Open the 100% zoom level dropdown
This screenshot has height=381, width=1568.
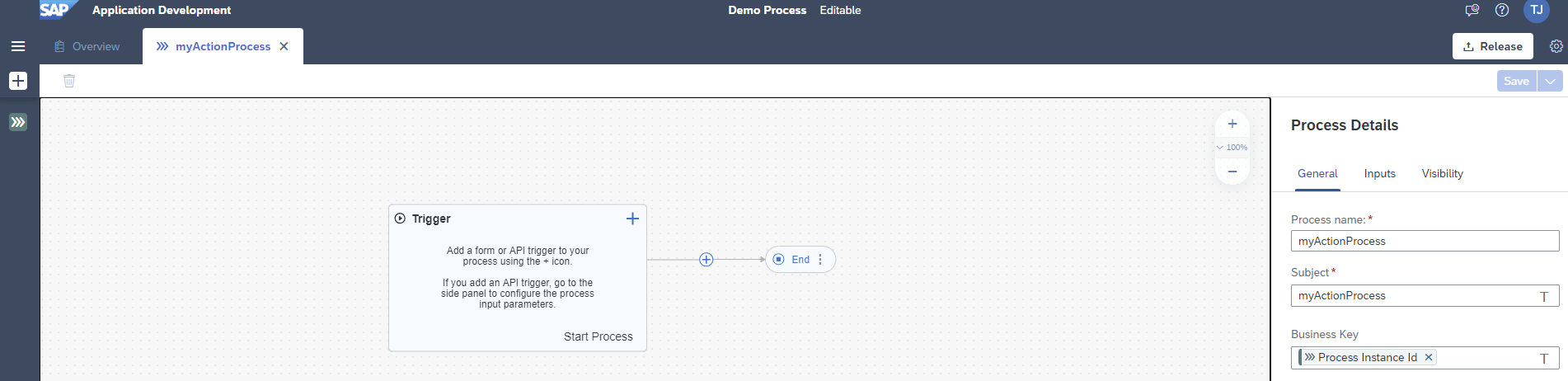pos(1232,147)
